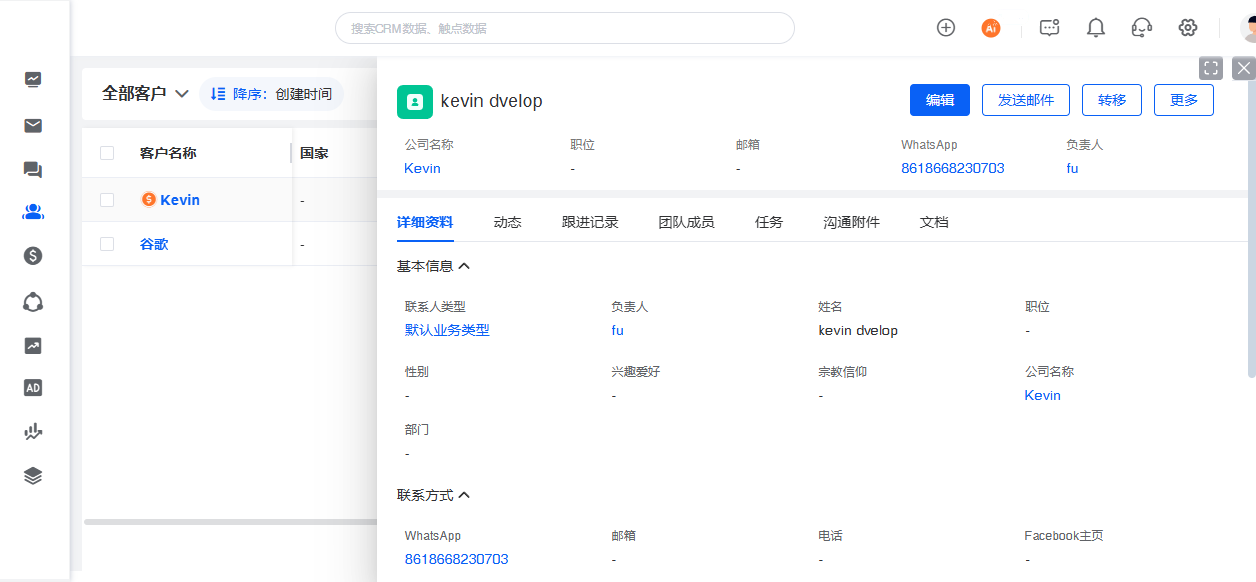1256x582 pixels.
Task: Click the orange dollar icon beside Kevin
Action: (149, 200)
